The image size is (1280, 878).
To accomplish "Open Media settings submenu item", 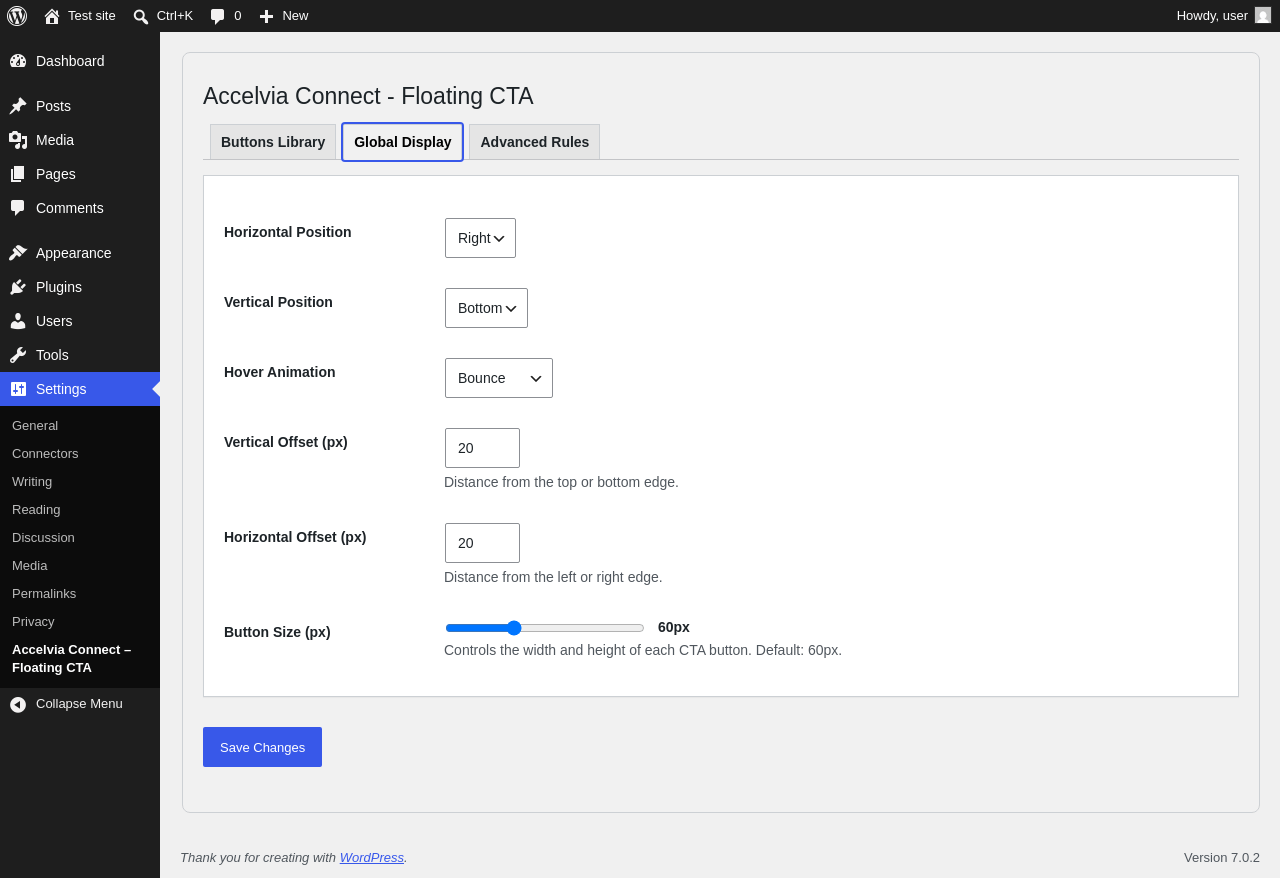I will [29, 566].
